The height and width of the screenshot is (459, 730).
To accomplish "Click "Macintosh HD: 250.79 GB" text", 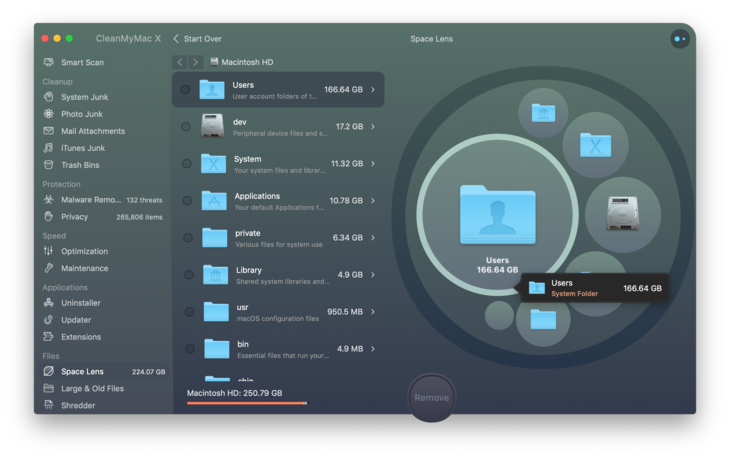I will click(x=235, y=393).
